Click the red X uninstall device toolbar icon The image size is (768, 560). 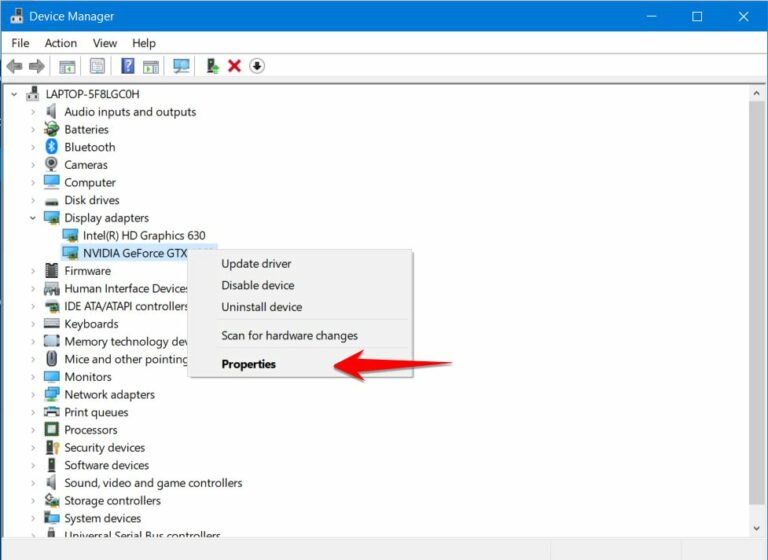(x=234, y=66)
